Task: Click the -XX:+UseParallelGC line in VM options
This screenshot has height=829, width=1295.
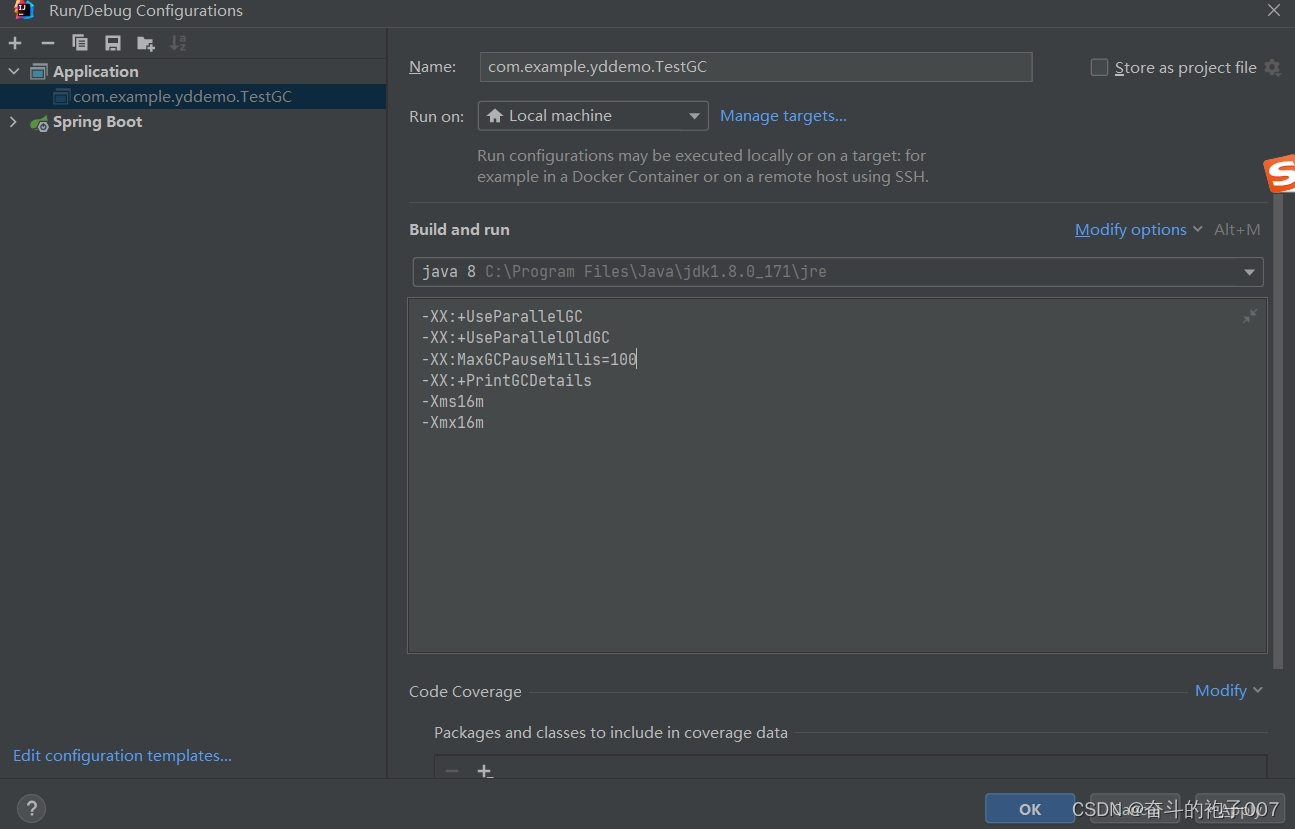Action: (x=502, y=317)
